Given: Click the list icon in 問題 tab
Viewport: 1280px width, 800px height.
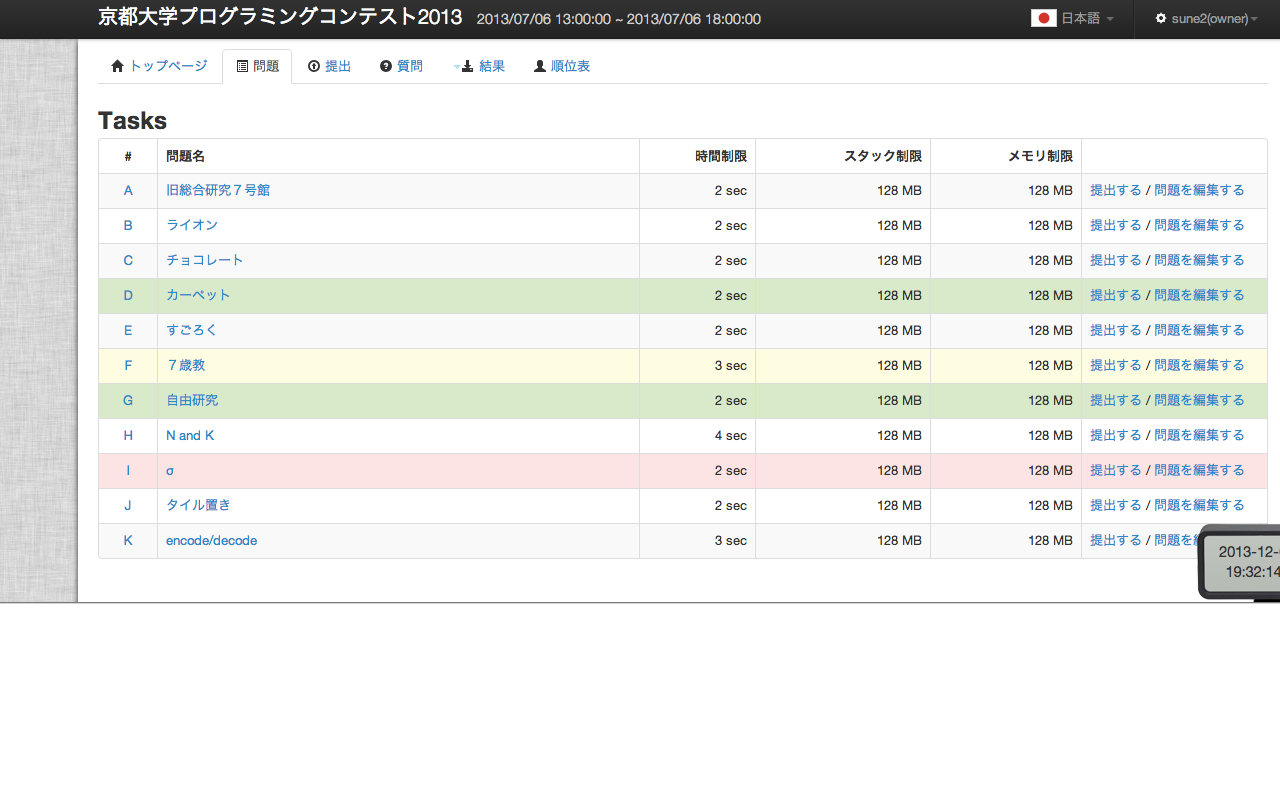Looking at the screenshot, I should 242,66.
